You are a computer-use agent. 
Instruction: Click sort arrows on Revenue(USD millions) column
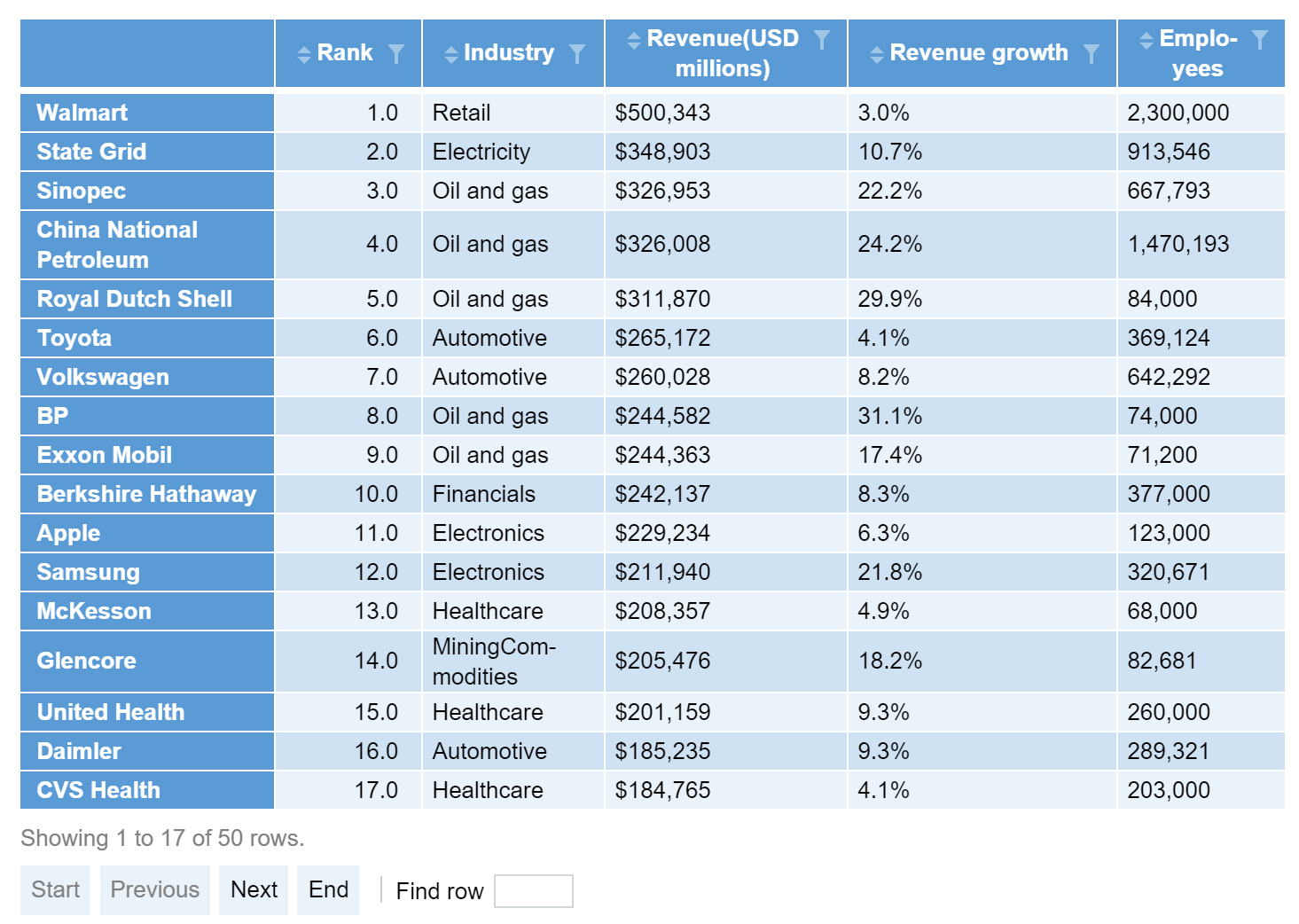click(634, 40)
